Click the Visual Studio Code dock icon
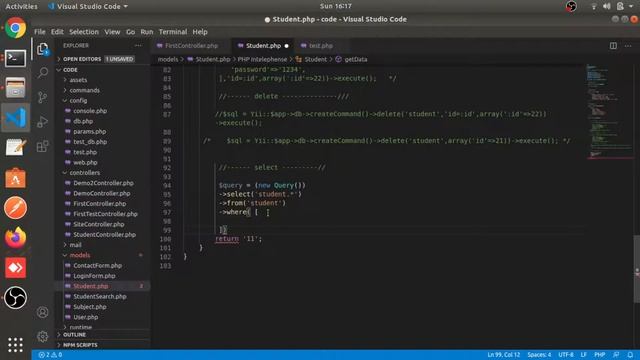The image size is (640, 360). pos(16,118)
